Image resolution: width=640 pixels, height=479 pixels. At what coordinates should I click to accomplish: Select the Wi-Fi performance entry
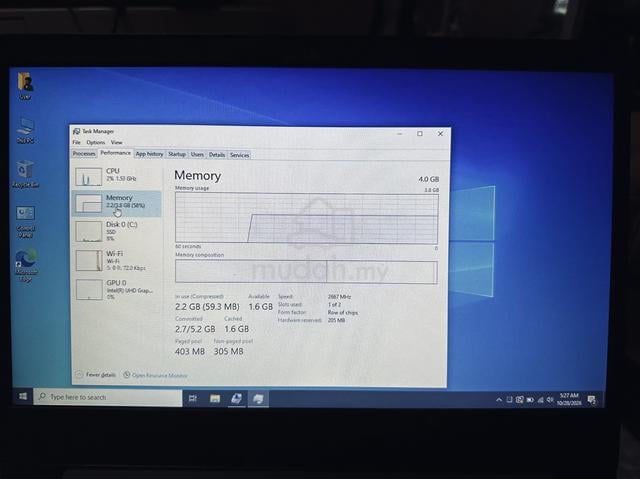[117, 260]
